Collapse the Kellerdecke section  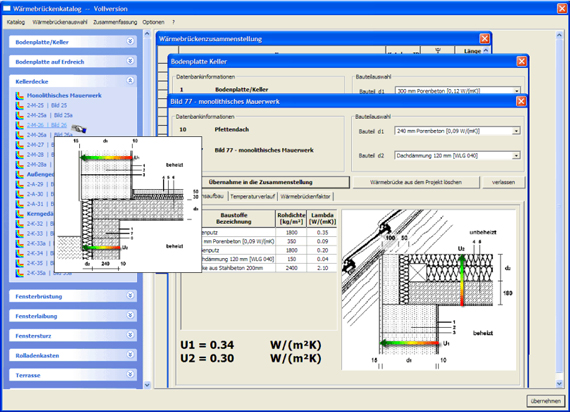point(130,81)
